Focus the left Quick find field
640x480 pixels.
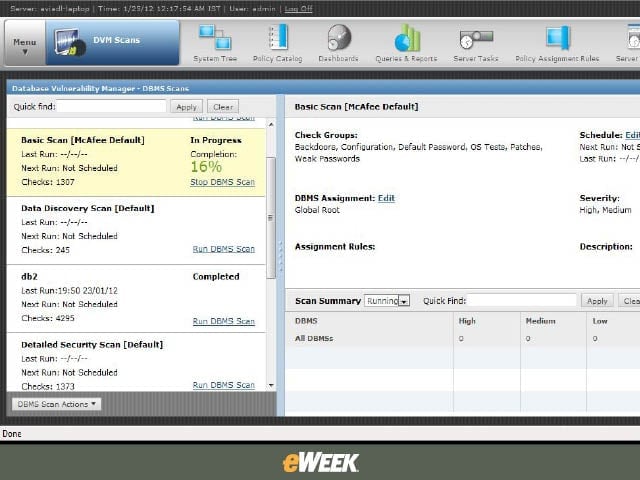pyautogui.click(x=111, y=107)
